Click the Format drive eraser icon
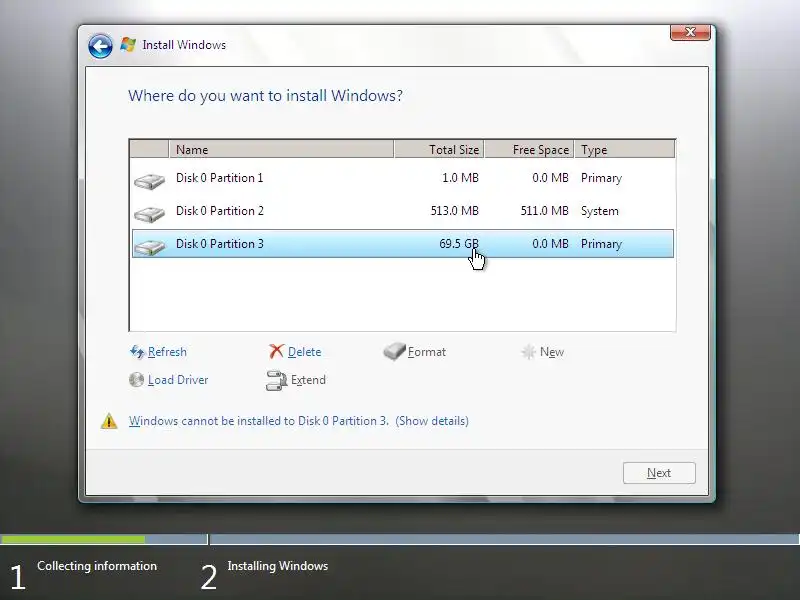The height and width of the screenshot is (600, 800). pyautogui.click(x=394, y=351)
